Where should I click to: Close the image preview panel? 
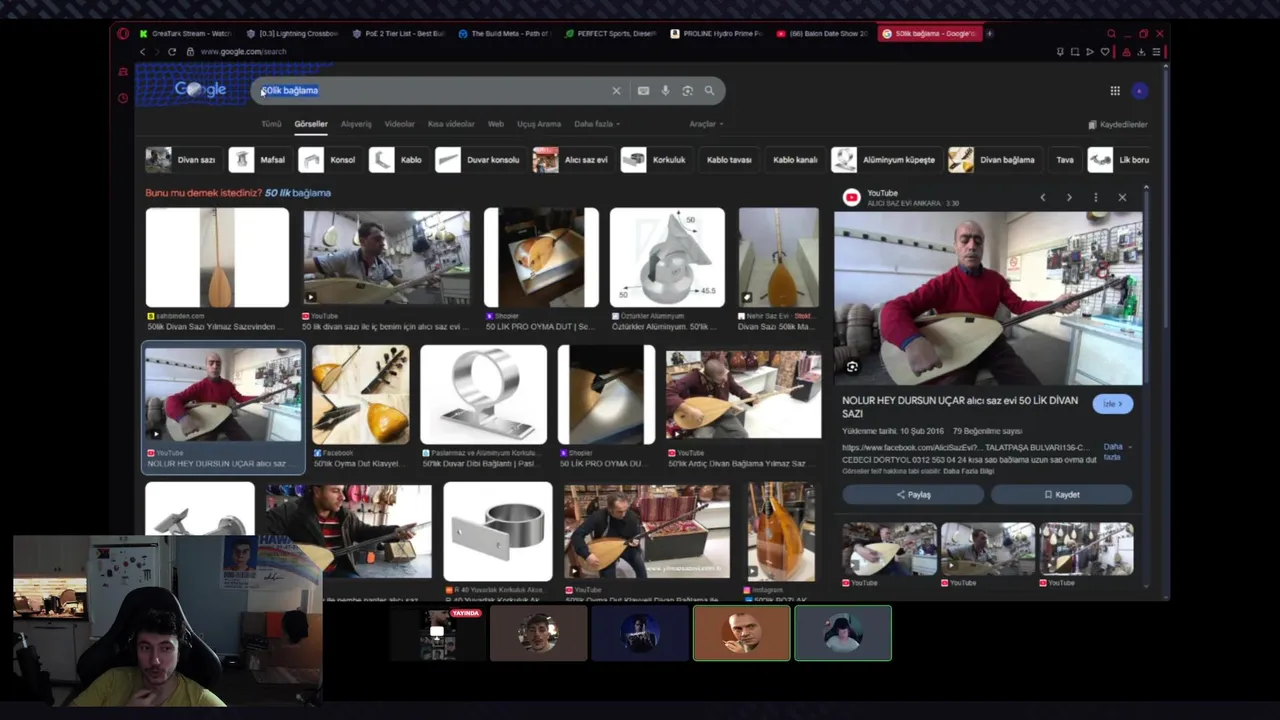pos(1122,197)
